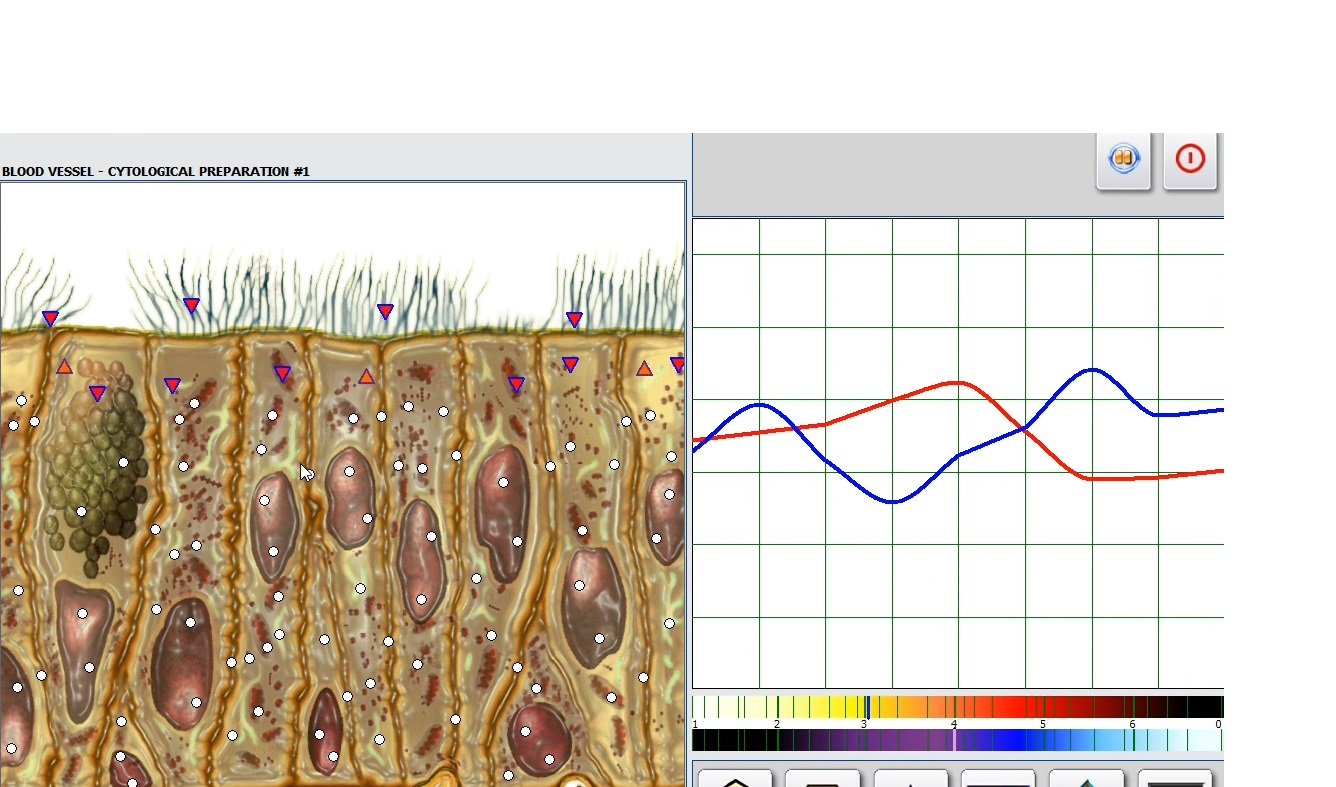The width and height of the screenshot is (1336, 787).
Task: Click the orange triangle marker between the two middle cells
Action: click(x=366, y=377)
